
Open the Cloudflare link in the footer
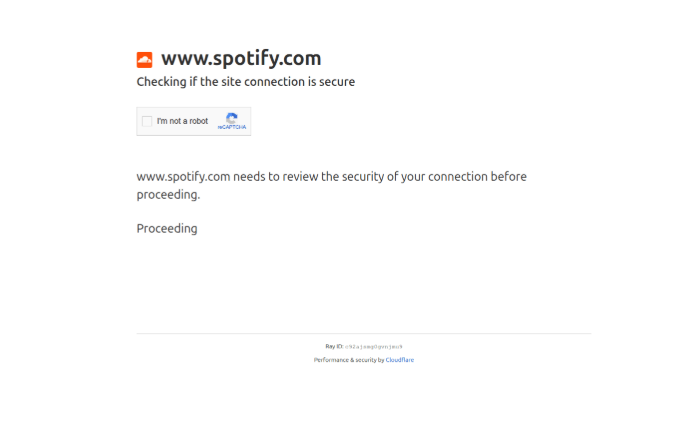coord(400,360)
